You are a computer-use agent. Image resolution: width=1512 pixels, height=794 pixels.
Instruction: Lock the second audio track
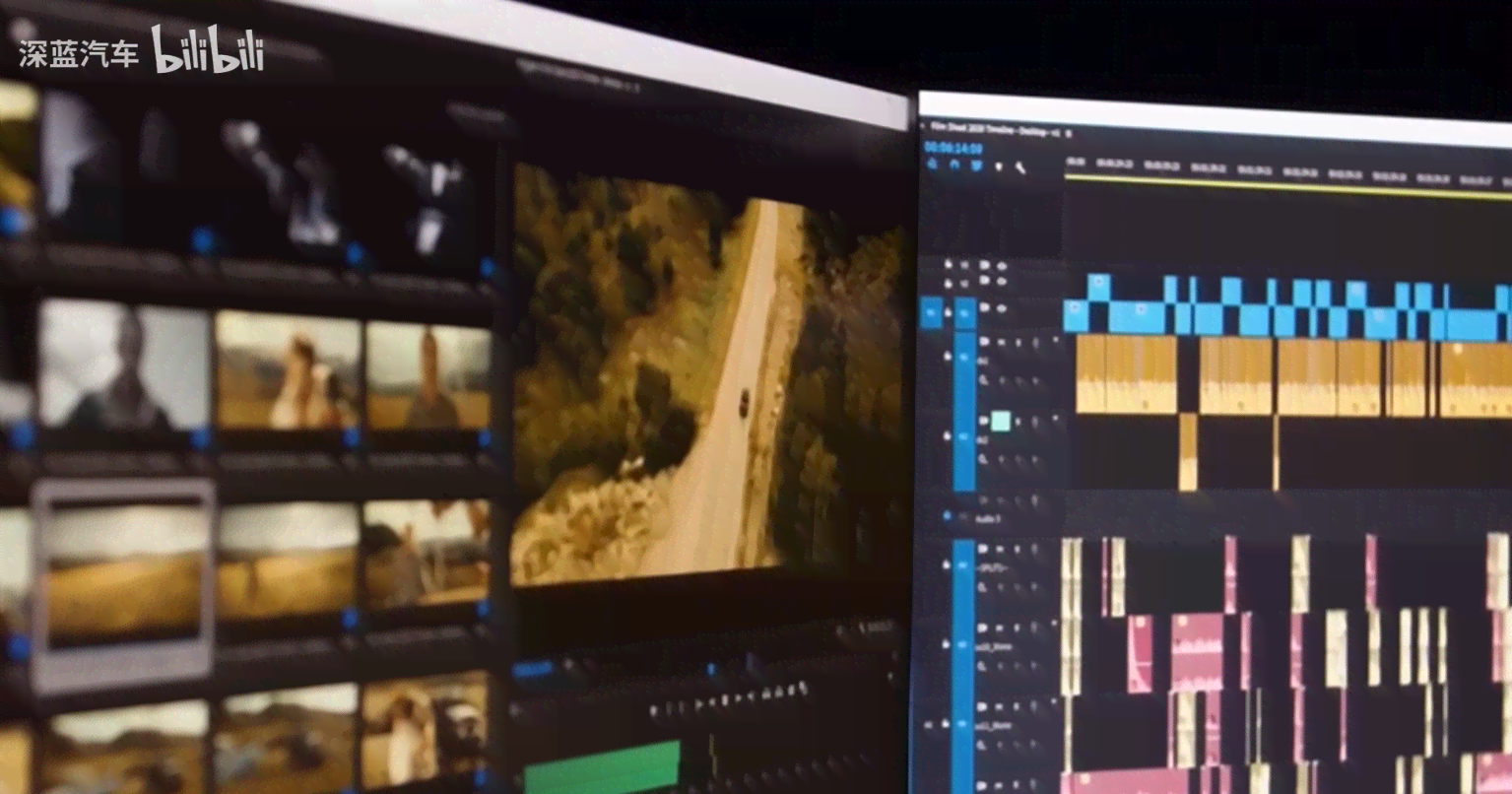[948, 435]
